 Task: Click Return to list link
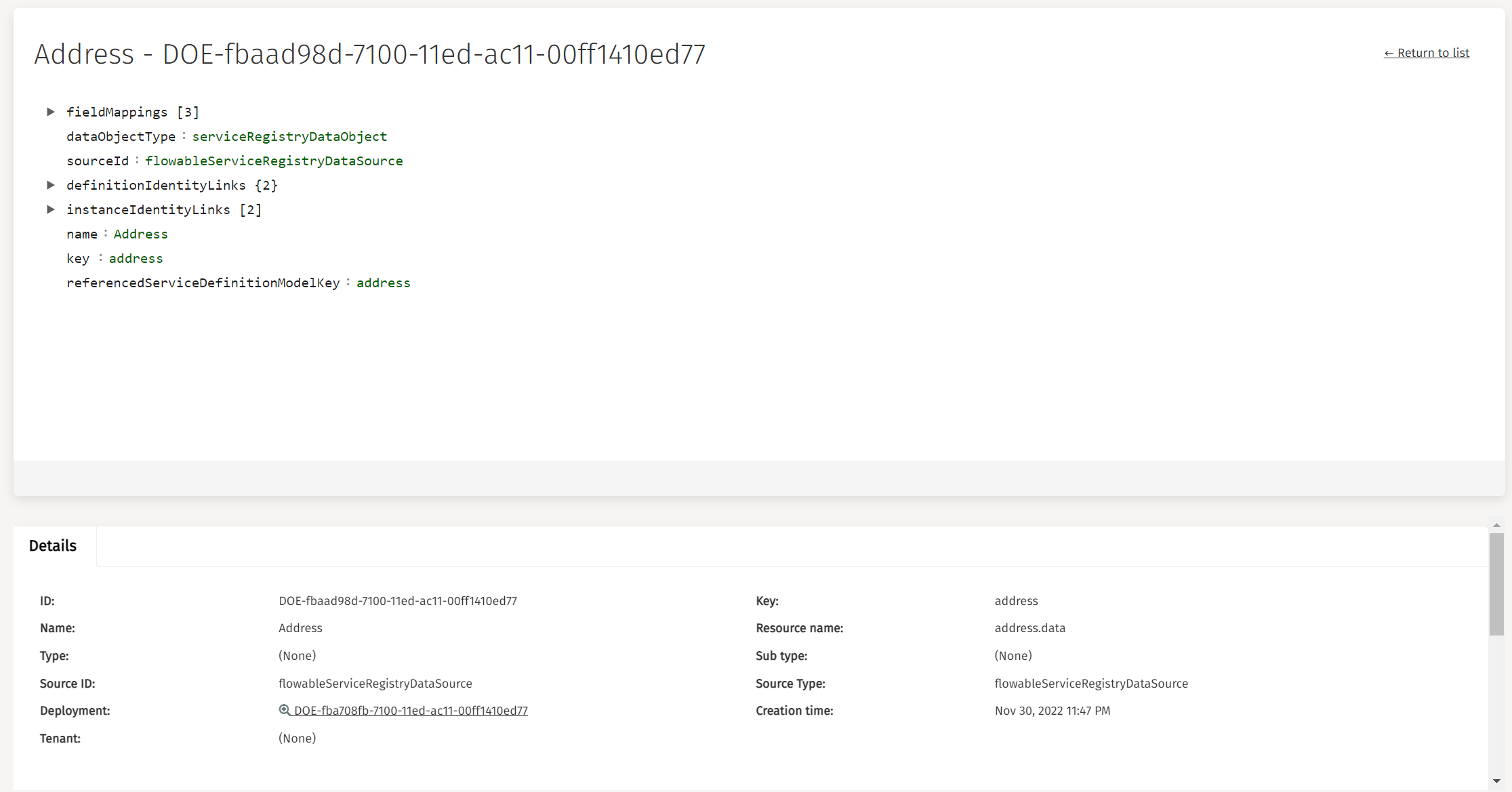(x=1426, y=53)
